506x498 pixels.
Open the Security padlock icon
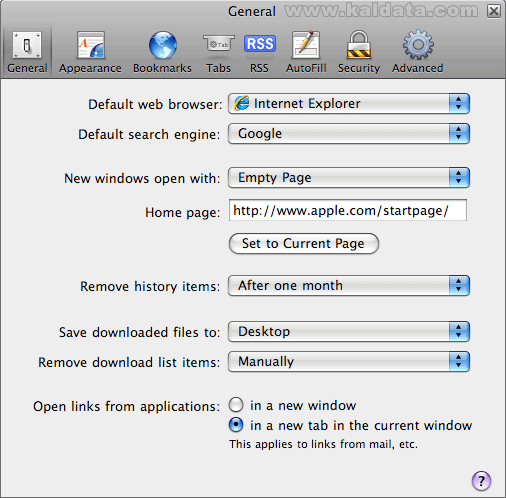tap(359, 45)
